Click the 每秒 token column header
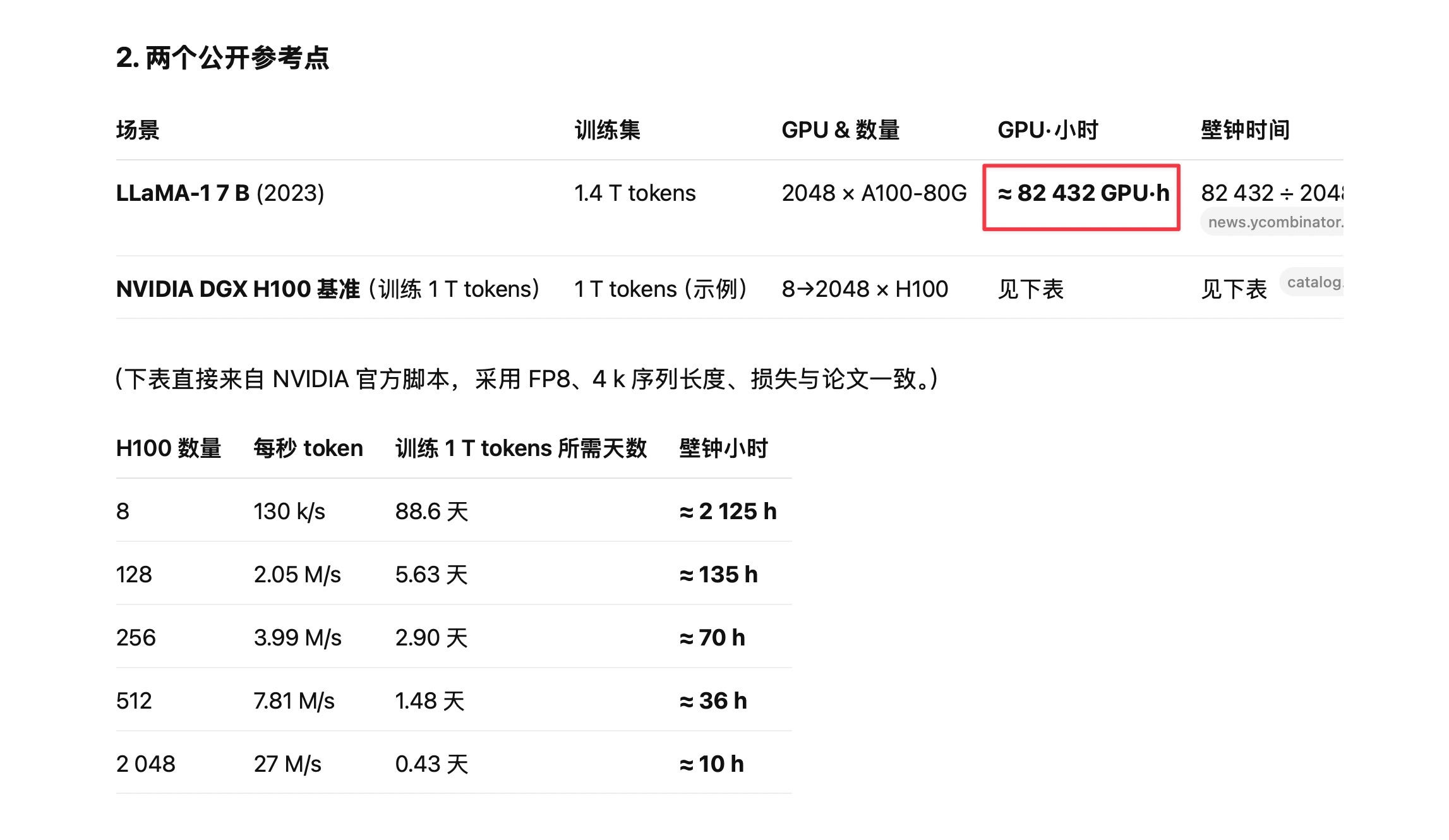 pos(308,448)
